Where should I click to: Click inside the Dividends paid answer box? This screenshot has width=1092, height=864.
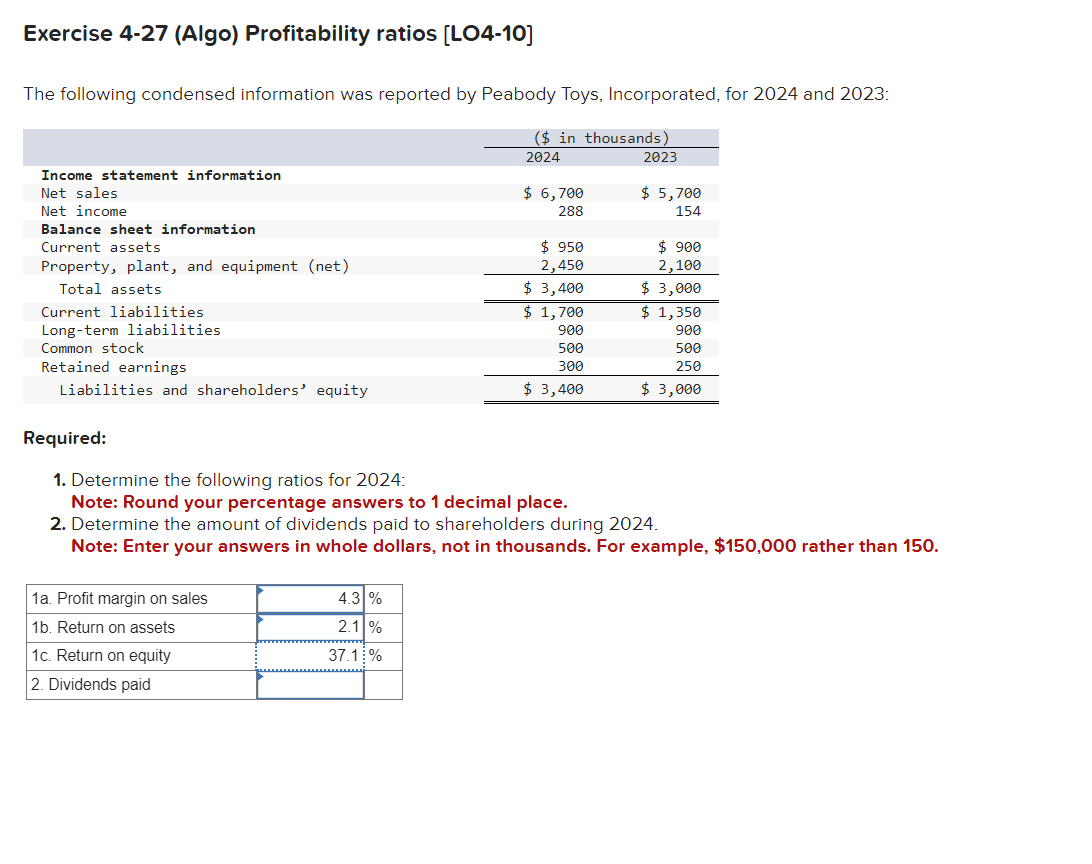[x=310, y=684]
